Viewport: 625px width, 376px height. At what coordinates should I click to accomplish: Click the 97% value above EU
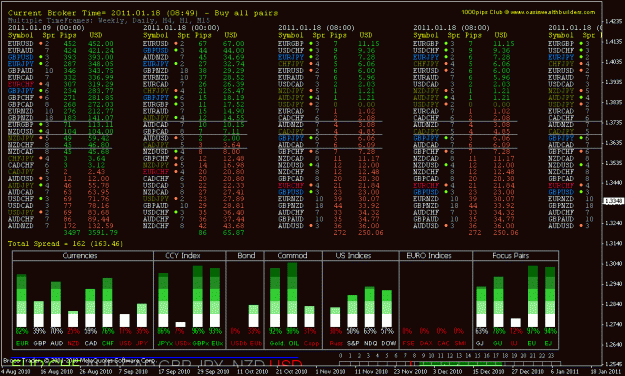533,331
